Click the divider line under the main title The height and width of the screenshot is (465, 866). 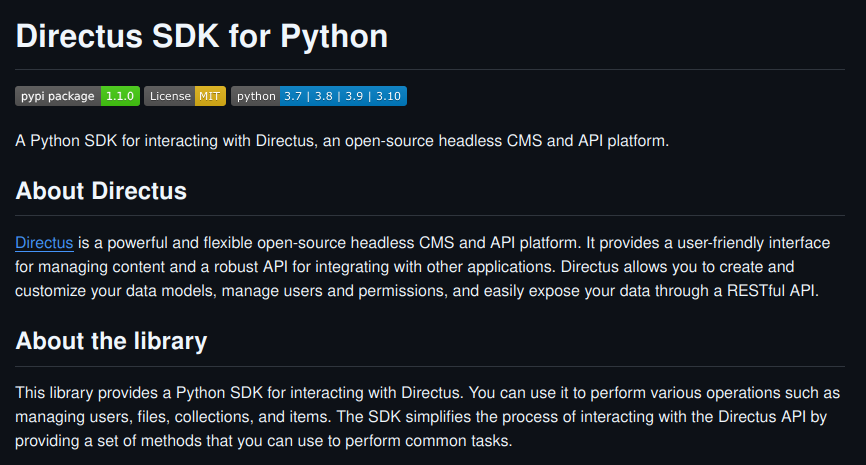click(430, 69)
